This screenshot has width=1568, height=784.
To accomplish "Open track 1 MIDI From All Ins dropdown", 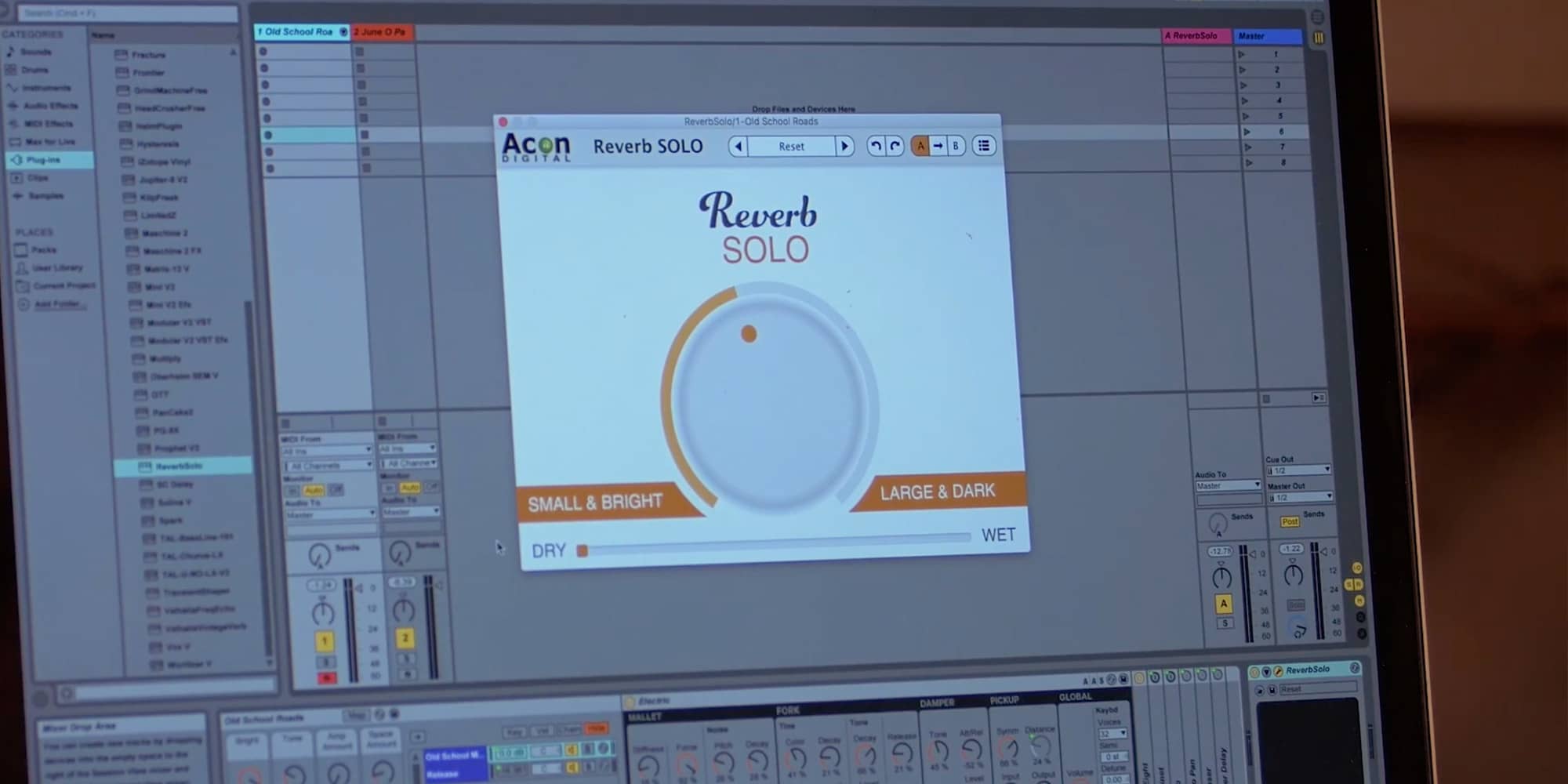I will click(x=327, y=451).
